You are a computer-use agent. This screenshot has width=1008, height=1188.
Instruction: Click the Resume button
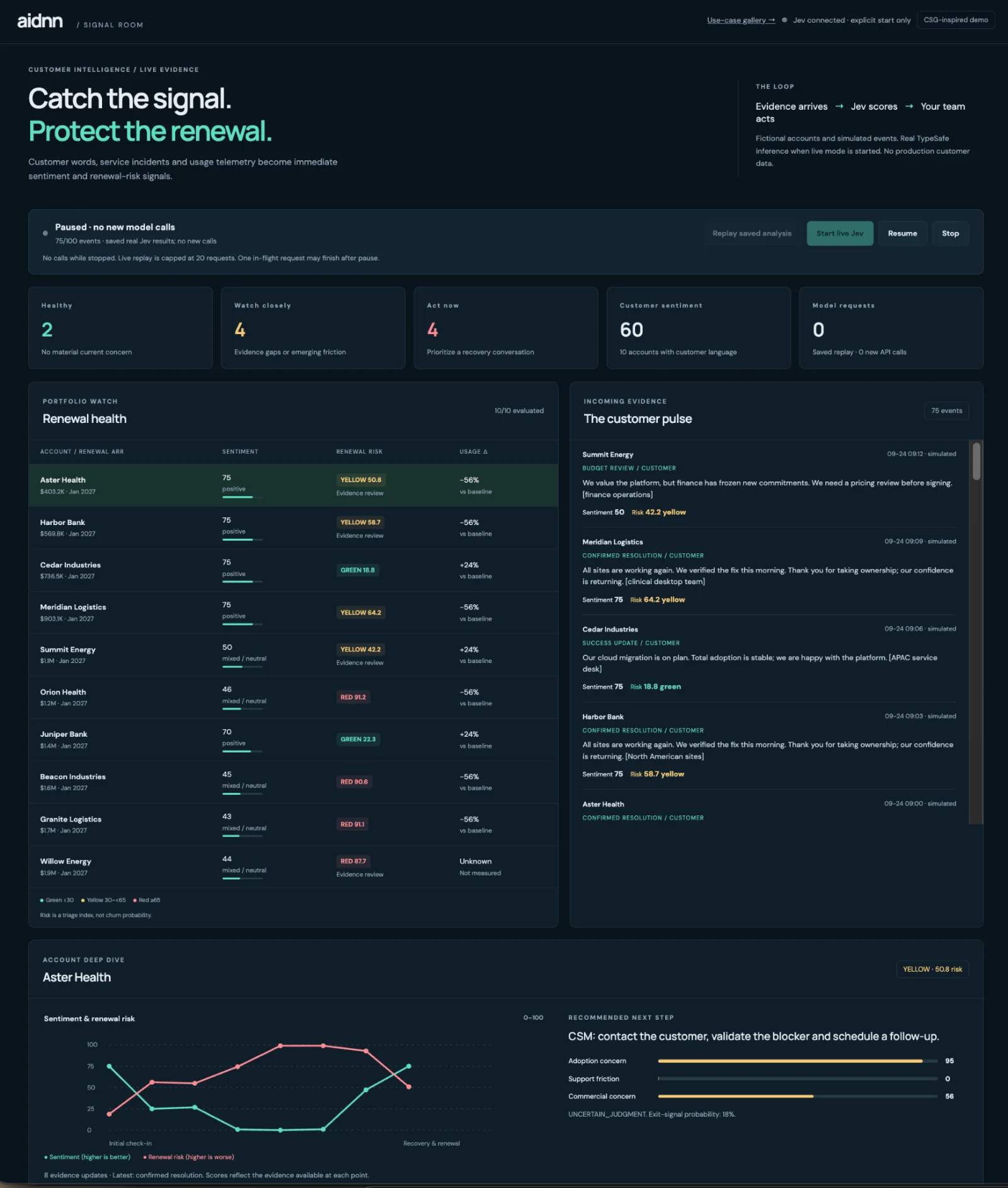point(902,233)
